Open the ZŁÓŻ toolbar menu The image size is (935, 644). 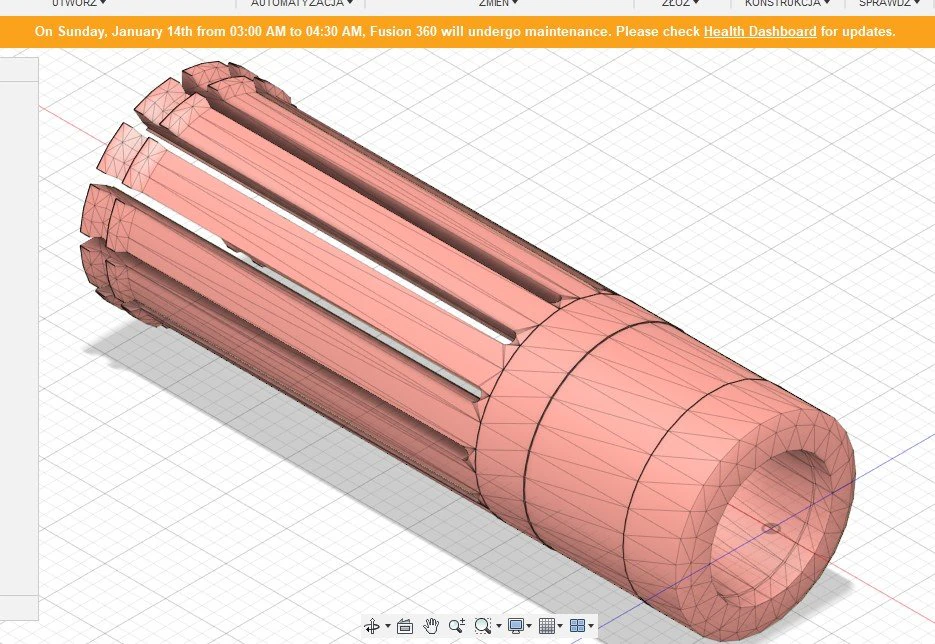[680, 3]
